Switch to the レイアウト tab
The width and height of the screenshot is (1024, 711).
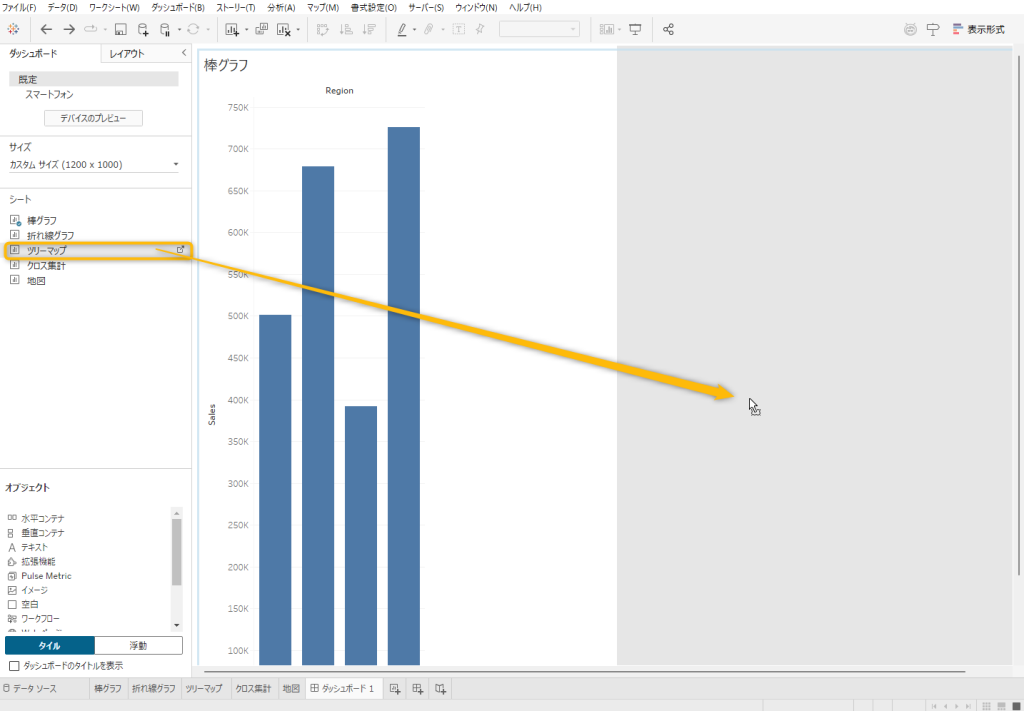pyautogui.click(x=127, y=54)
